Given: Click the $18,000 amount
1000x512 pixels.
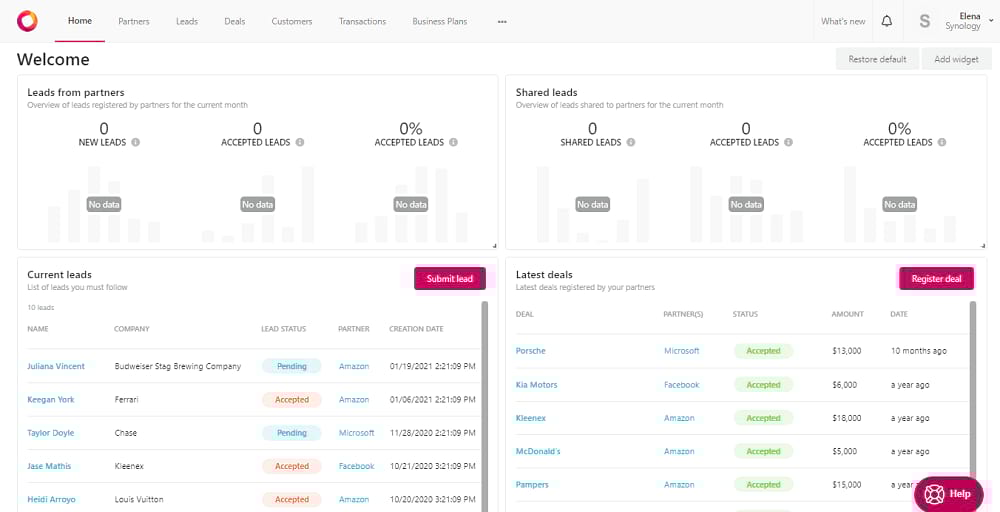Looking at the screenshot, I should pos(847,418).
